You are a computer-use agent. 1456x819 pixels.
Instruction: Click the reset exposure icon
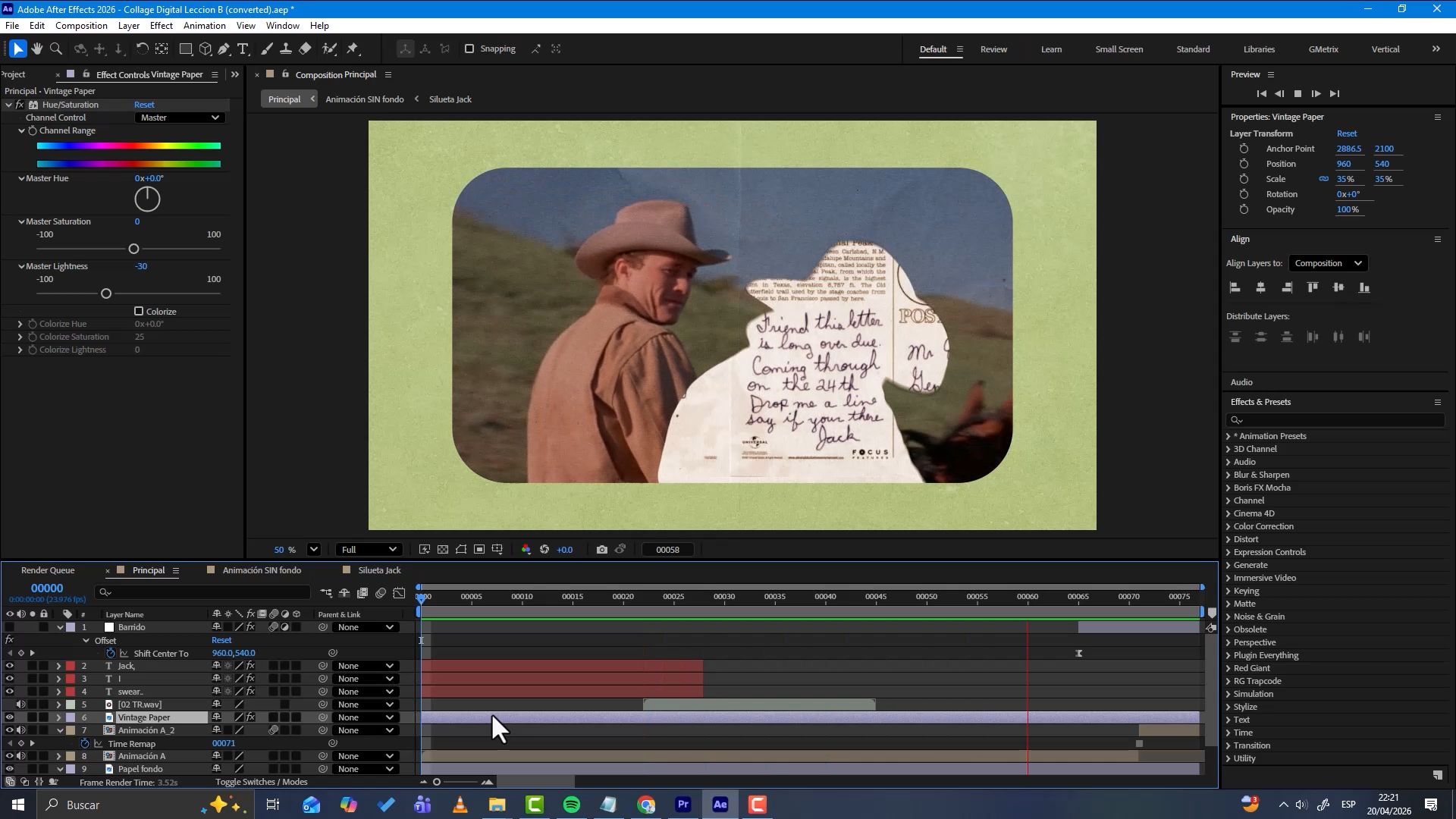tap(544, 550)
